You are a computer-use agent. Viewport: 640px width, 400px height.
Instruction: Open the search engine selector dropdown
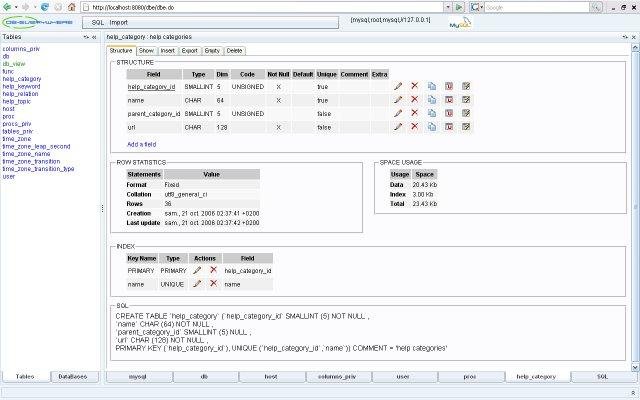(x=478, y=7)
